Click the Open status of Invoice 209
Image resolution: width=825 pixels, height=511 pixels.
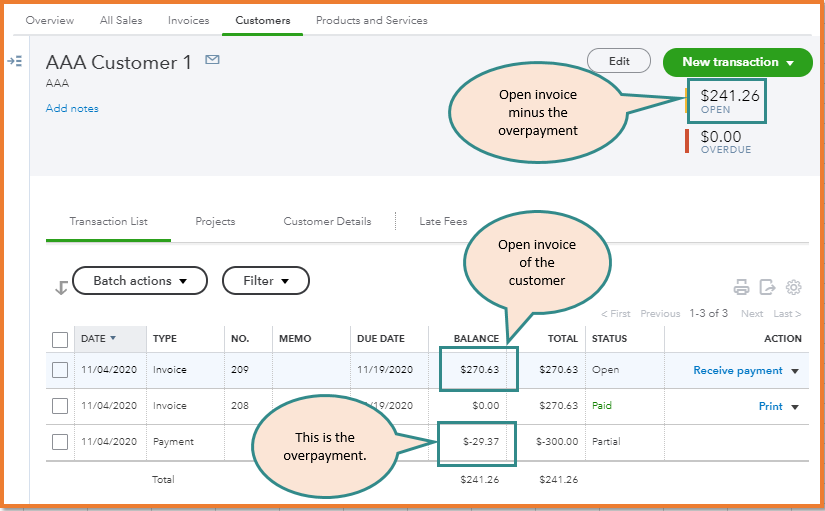click(606, 370)
